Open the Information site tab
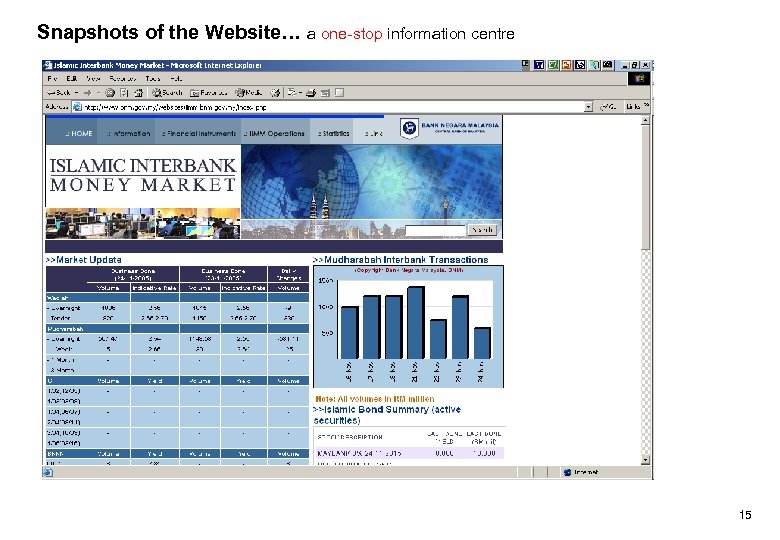The image size is (780, 540). click(128, 133)
